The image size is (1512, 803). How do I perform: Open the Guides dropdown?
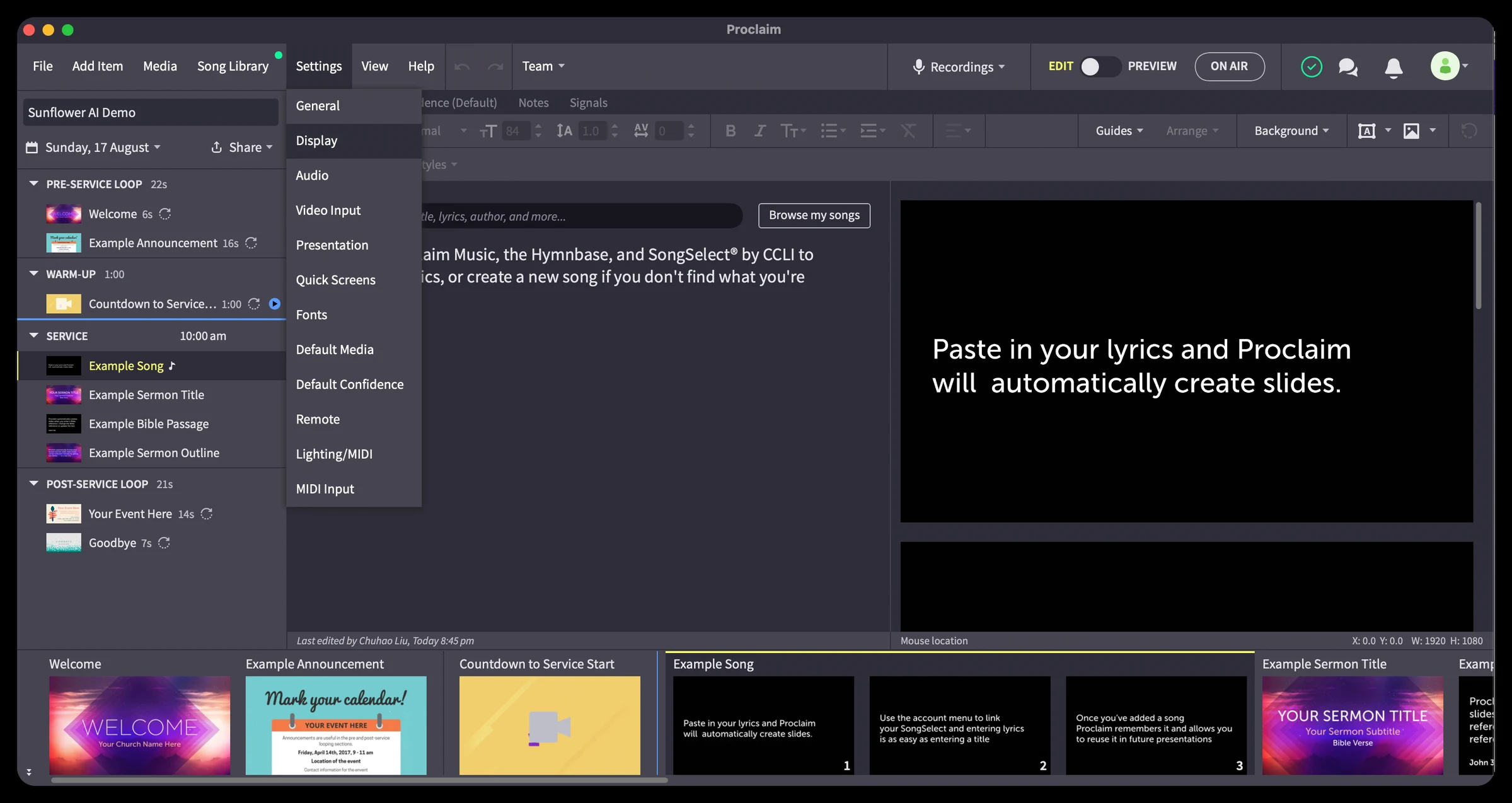pyautogui.click(x=1119, y=130)
